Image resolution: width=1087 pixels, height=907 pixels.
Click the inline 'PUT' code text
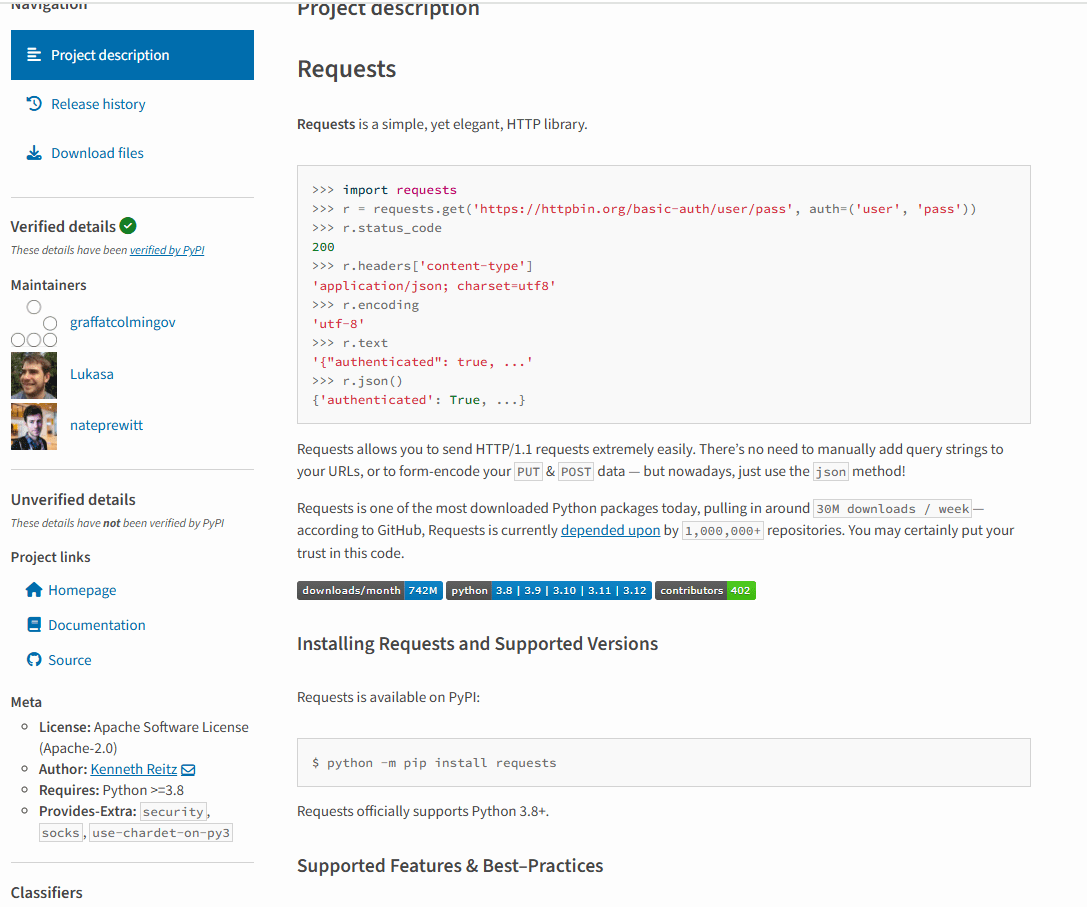coord(528,472)
